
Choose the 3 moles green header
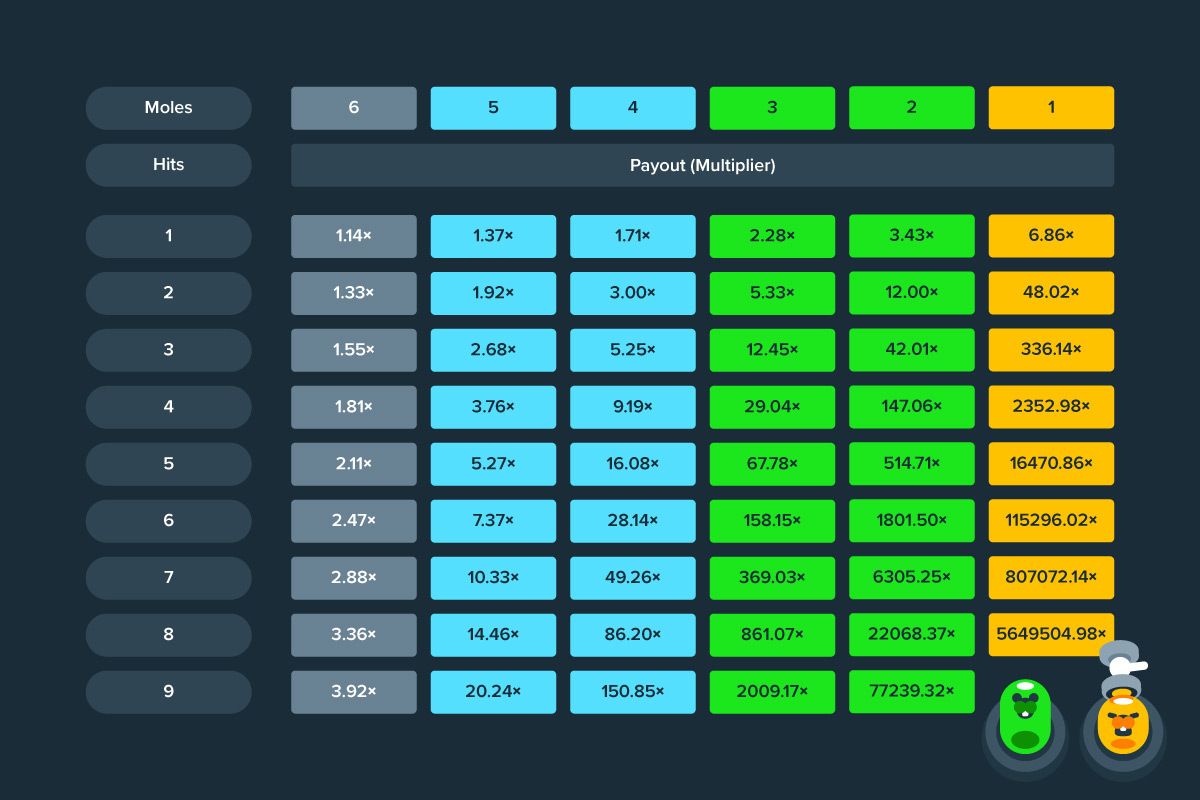[772, 108]
